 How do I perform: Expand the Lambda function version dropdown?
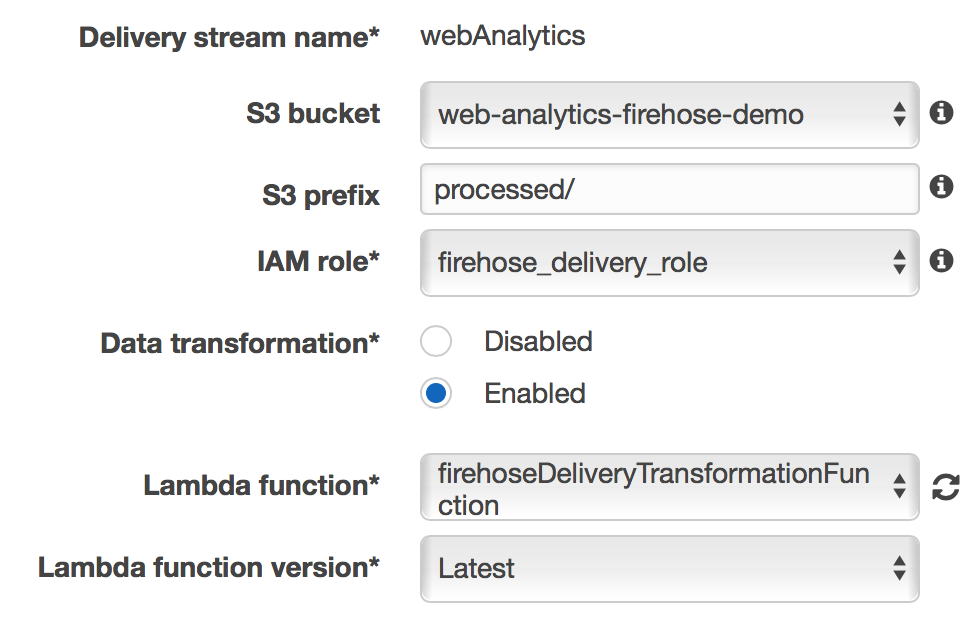pos(669,569)
